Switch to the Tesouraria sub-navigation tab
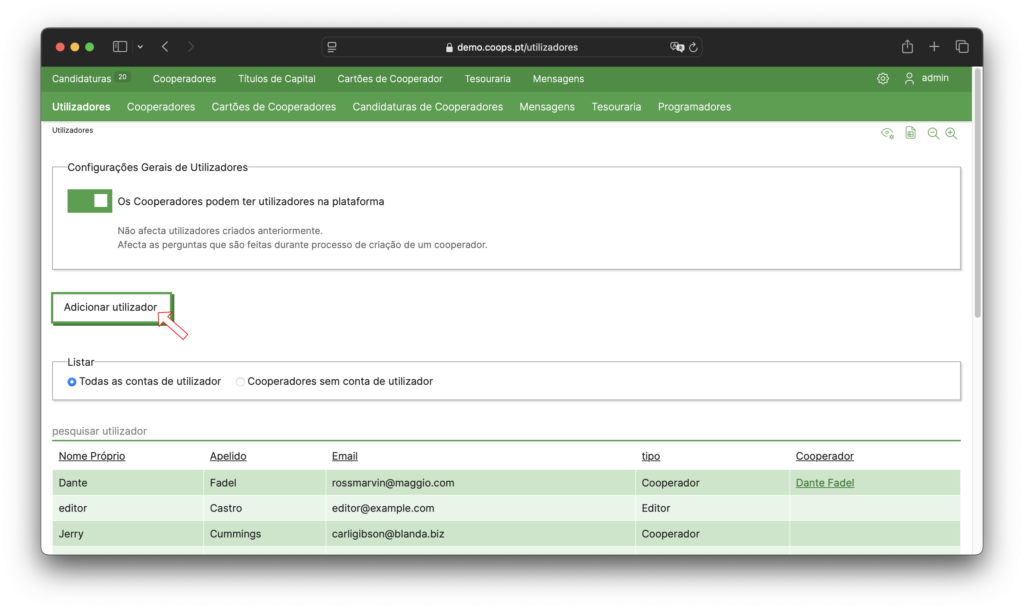This screenshot has width=1024, height=609. 616,107
